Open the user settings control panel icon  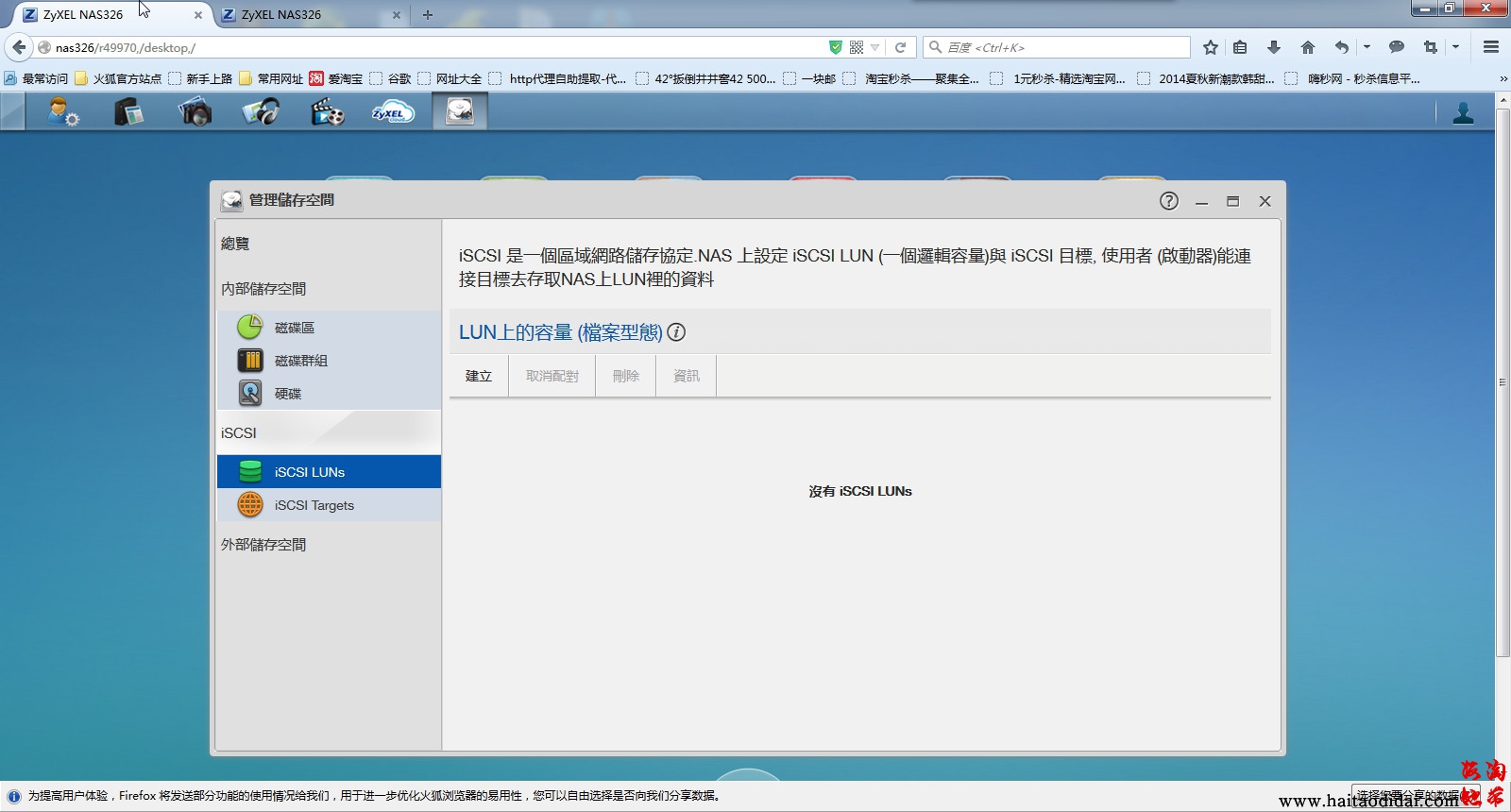pos(63,112)
